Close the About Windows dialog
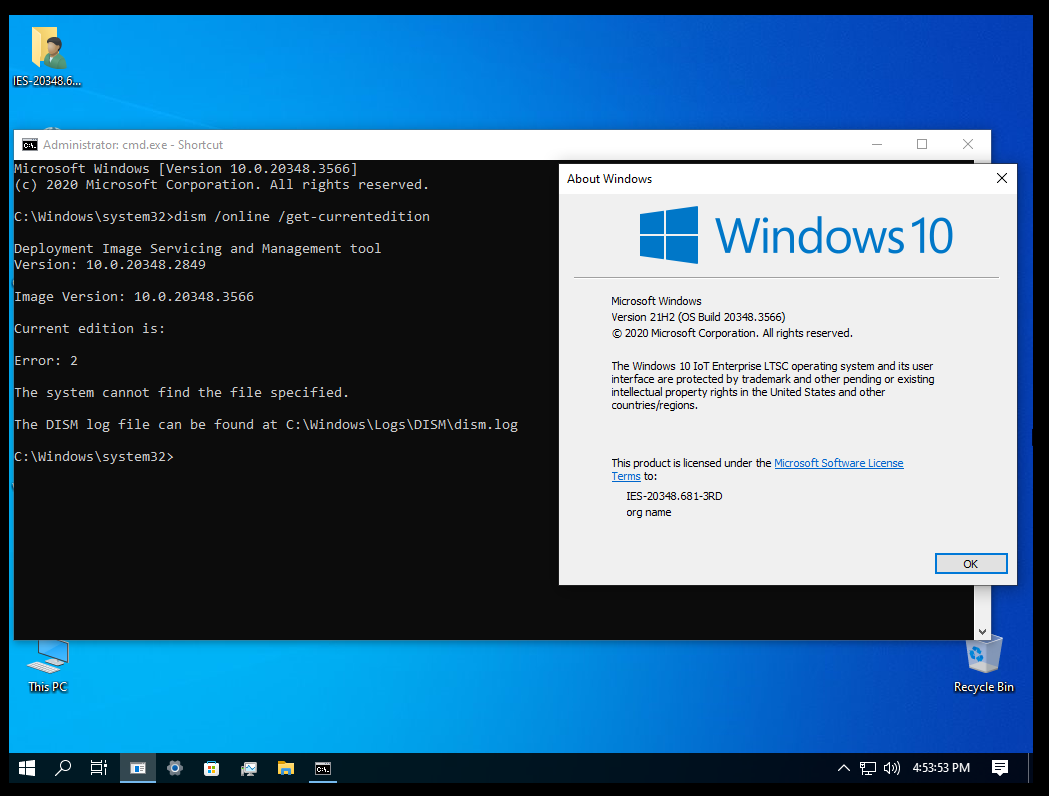 (x=1002, y=178)
